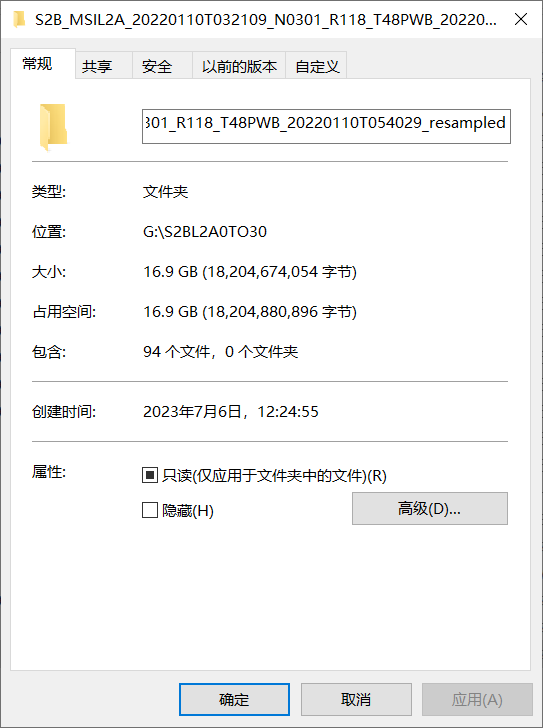
Task: Cancel with the 取消 button
Action: (356, 699)
